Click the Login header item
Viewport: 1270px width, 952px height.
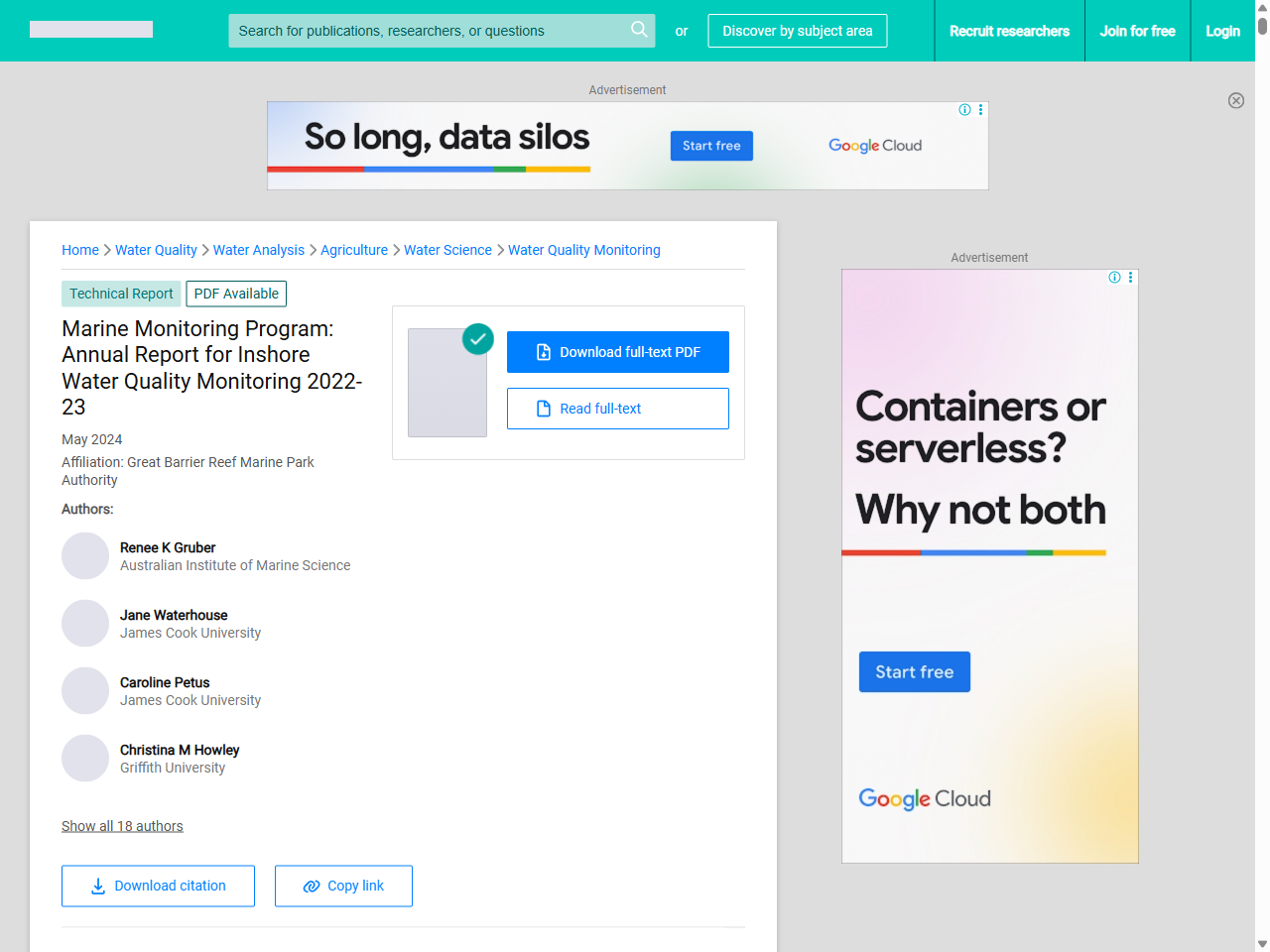pos(1222,31)
